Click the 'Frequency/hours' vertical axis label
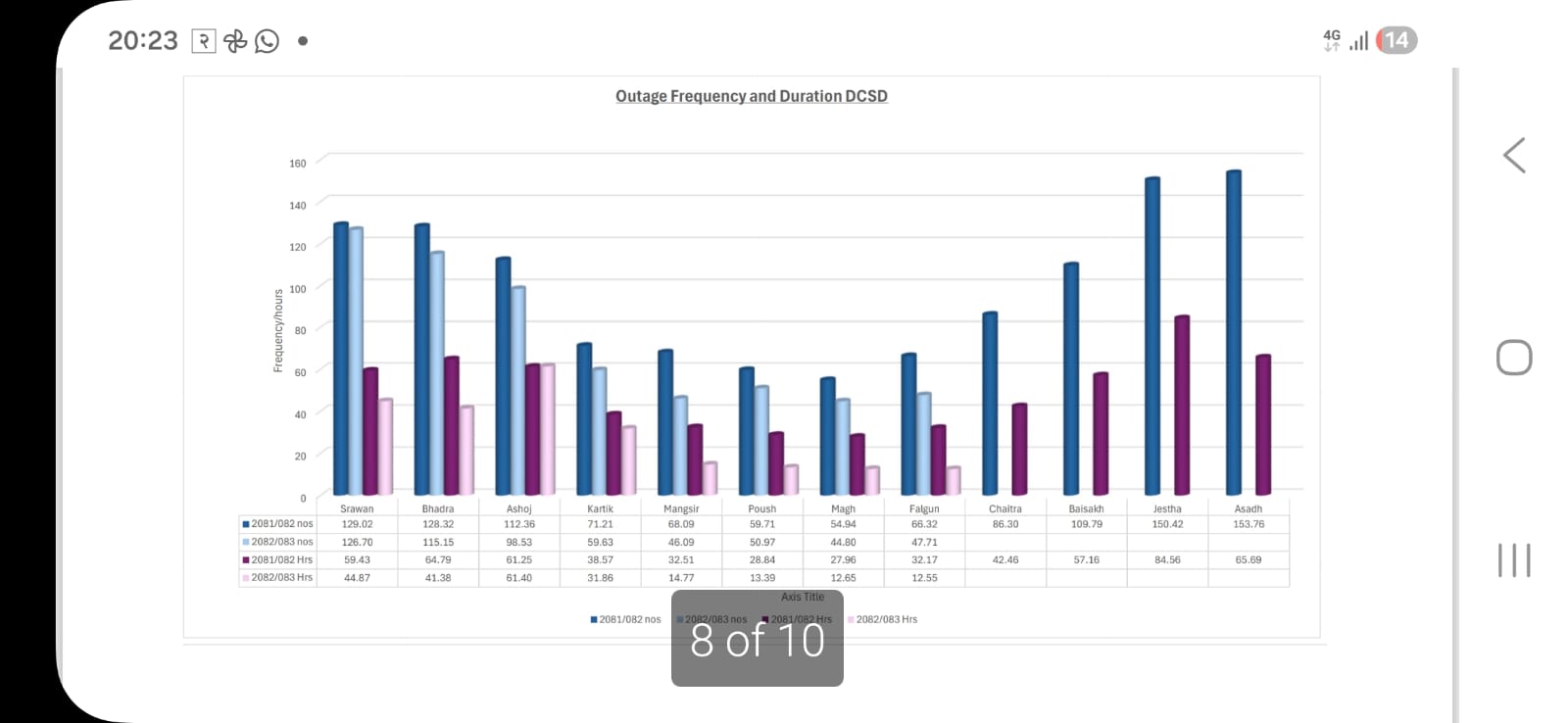The height and width of the screenshot is (723, 1568). (278, 330)
